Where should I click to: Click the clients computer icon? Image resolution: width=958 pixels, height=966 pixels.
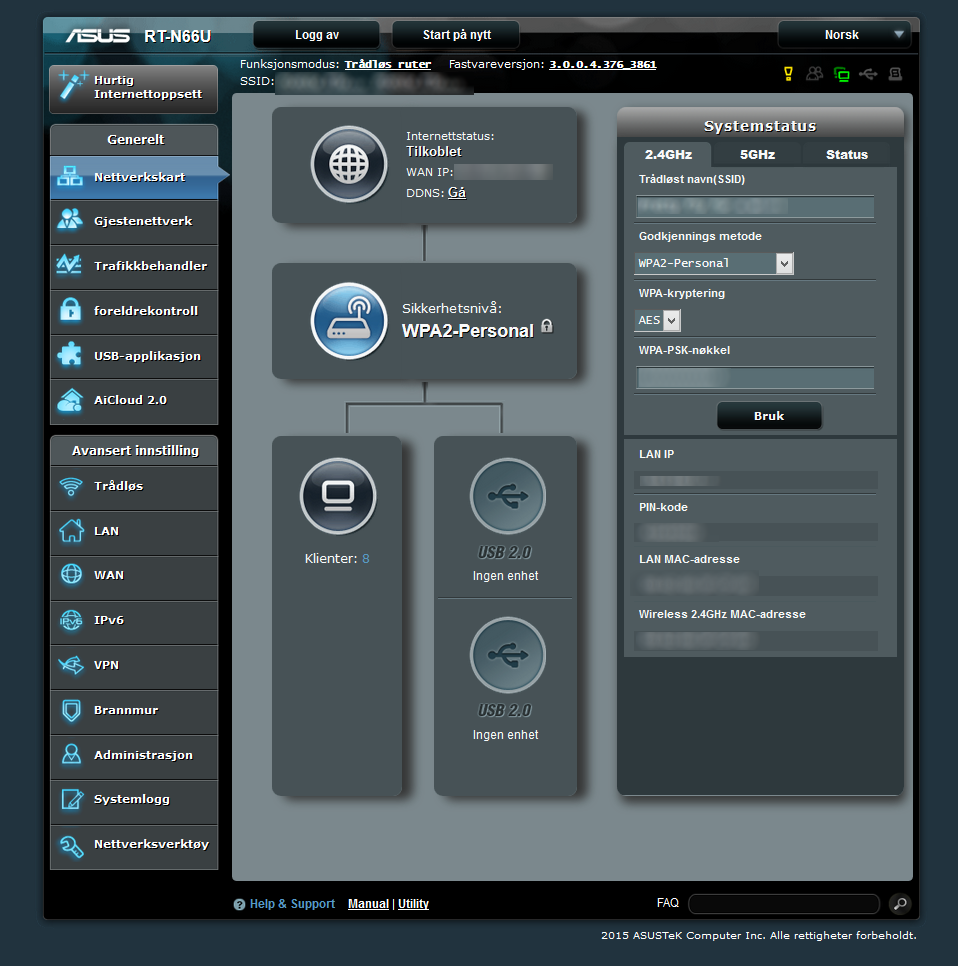(338, 495)
